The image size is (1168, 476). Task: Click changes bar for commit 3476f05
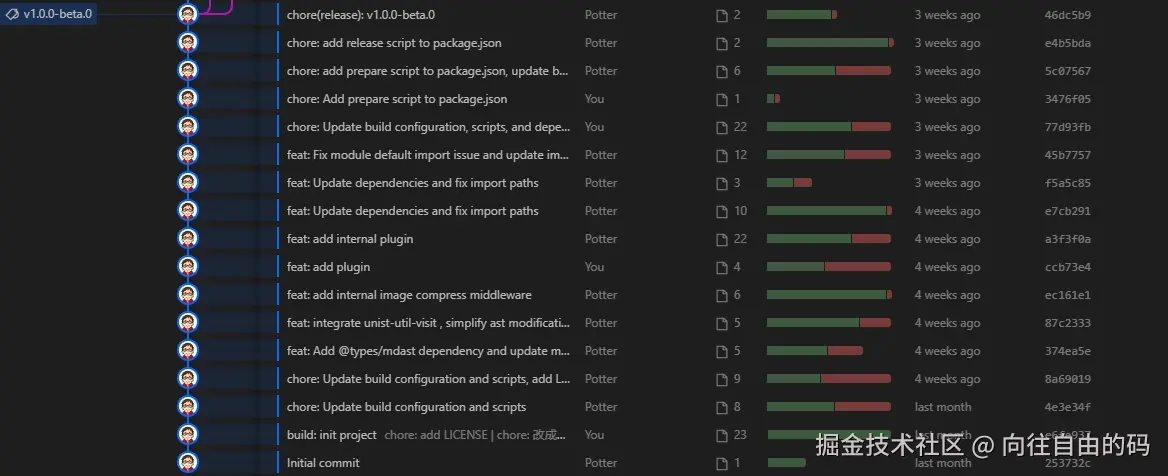tap(773, 99)
